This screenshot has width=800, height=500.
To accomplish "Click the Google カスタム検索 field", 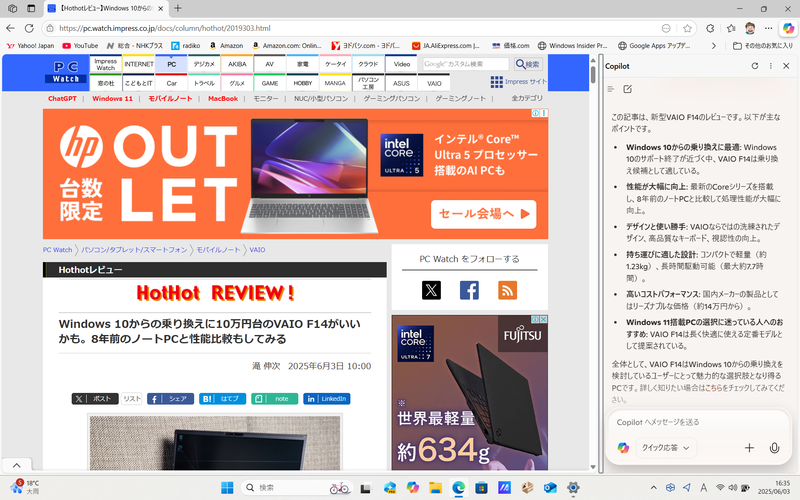I will coord(466,64).
